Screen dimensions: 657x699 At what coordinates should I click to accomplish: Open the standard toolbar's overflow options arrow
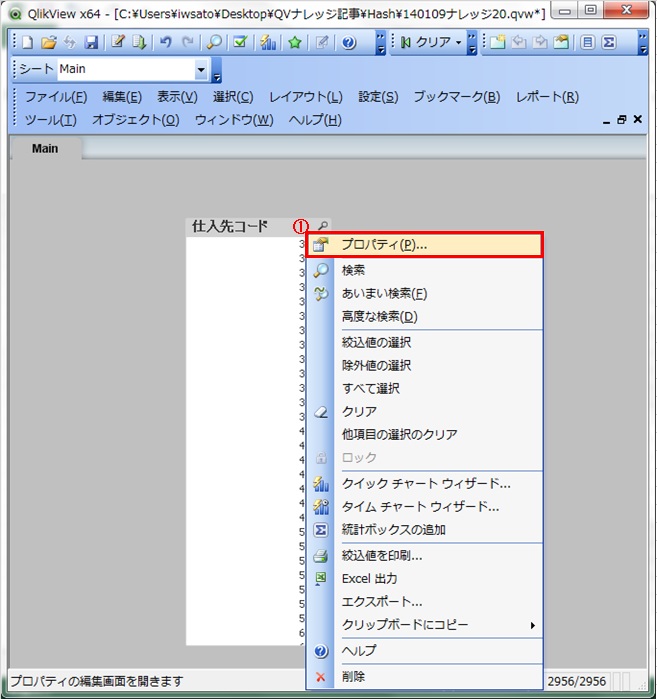point(380,43)
